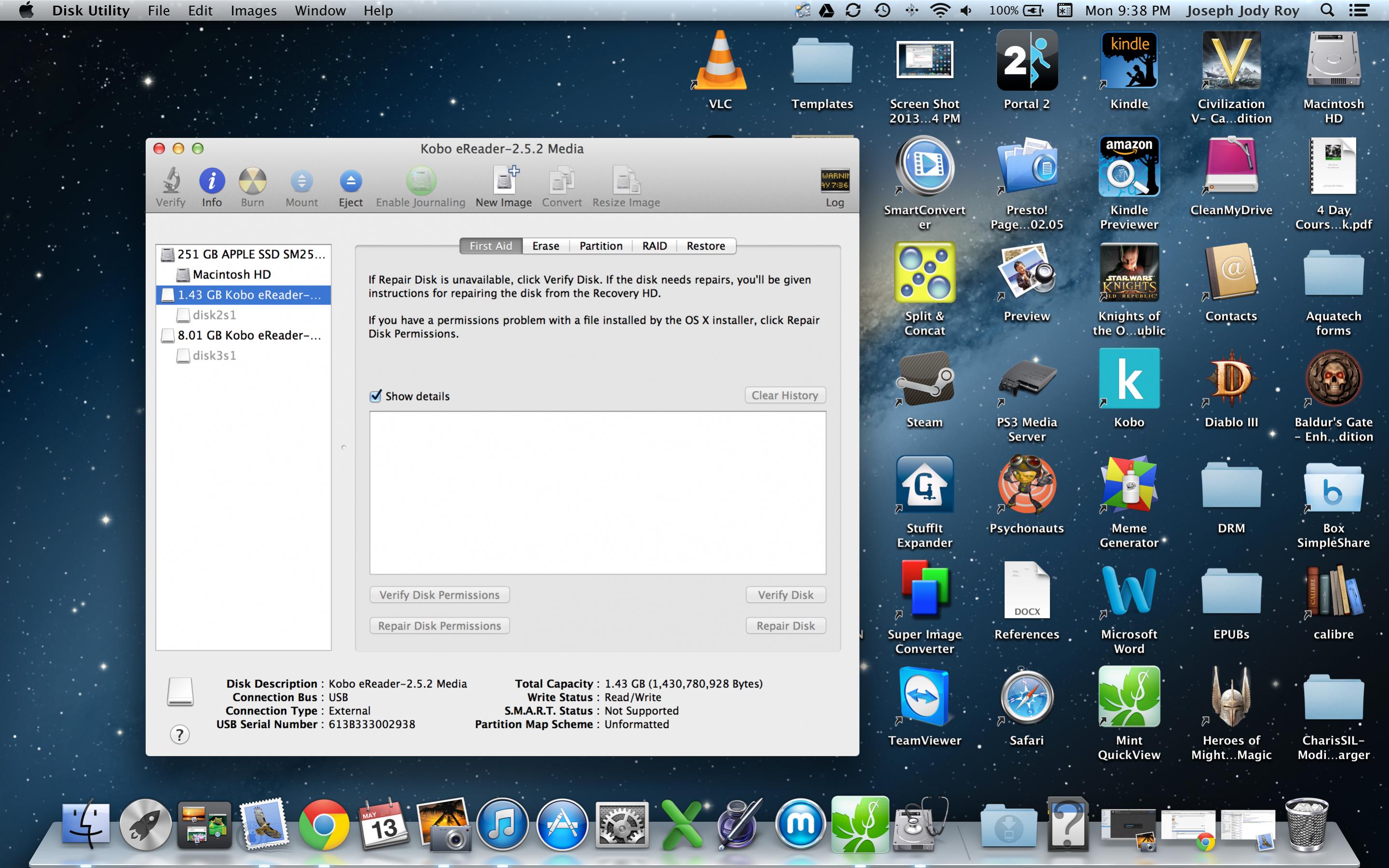
Task: Switch to the Partition tab
Action: [x=600, y=246]
